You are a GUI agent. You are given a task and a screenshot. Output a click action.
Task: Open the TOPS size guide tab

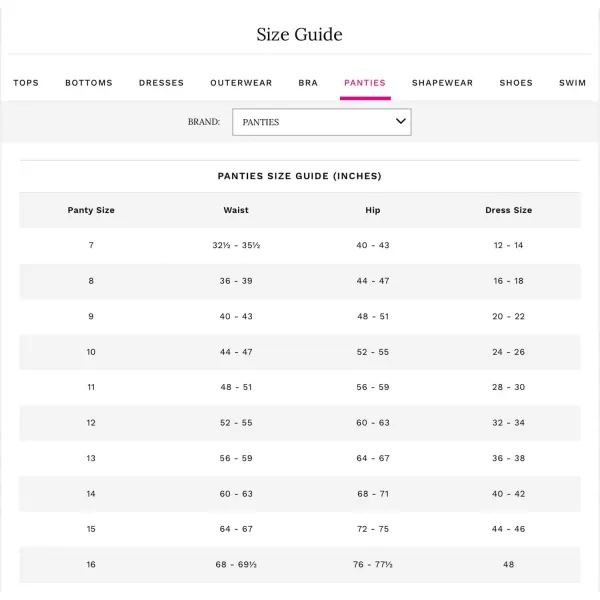point(26,83)
